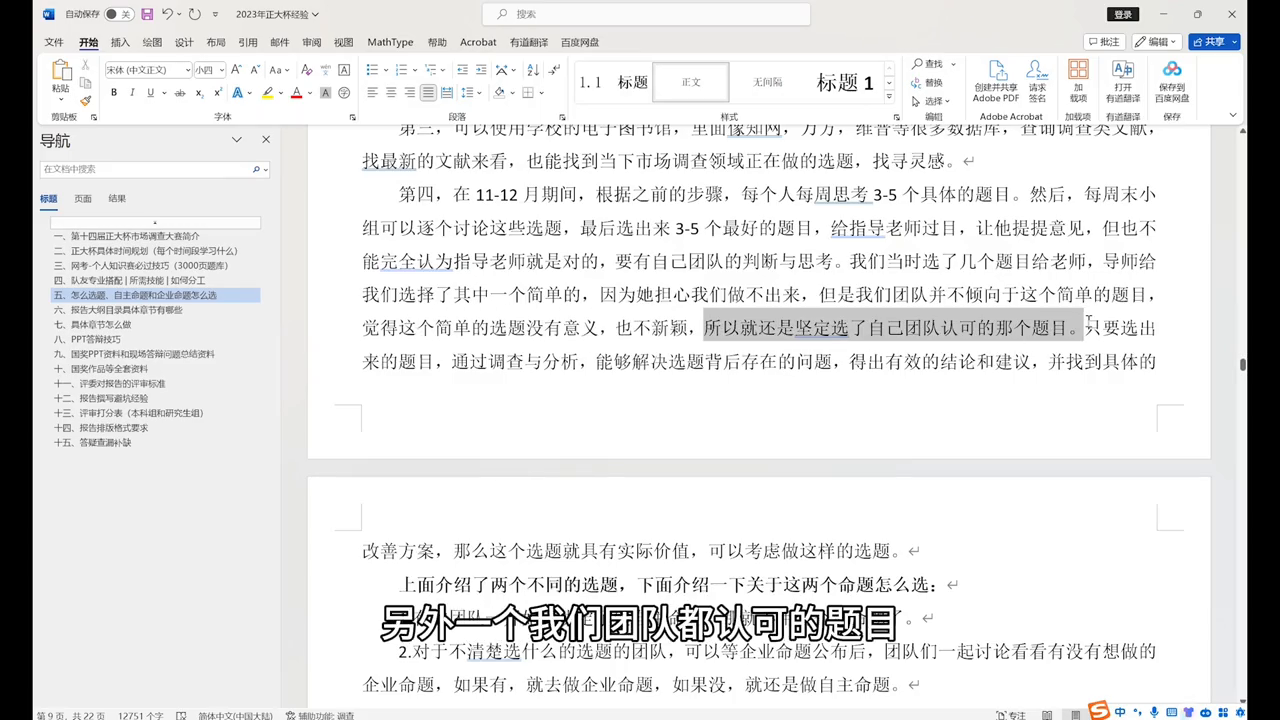Save to Baidu Netdisk
This screenshot has height=720, width=1280.
pyautogui.click(x=1172, y=81)
